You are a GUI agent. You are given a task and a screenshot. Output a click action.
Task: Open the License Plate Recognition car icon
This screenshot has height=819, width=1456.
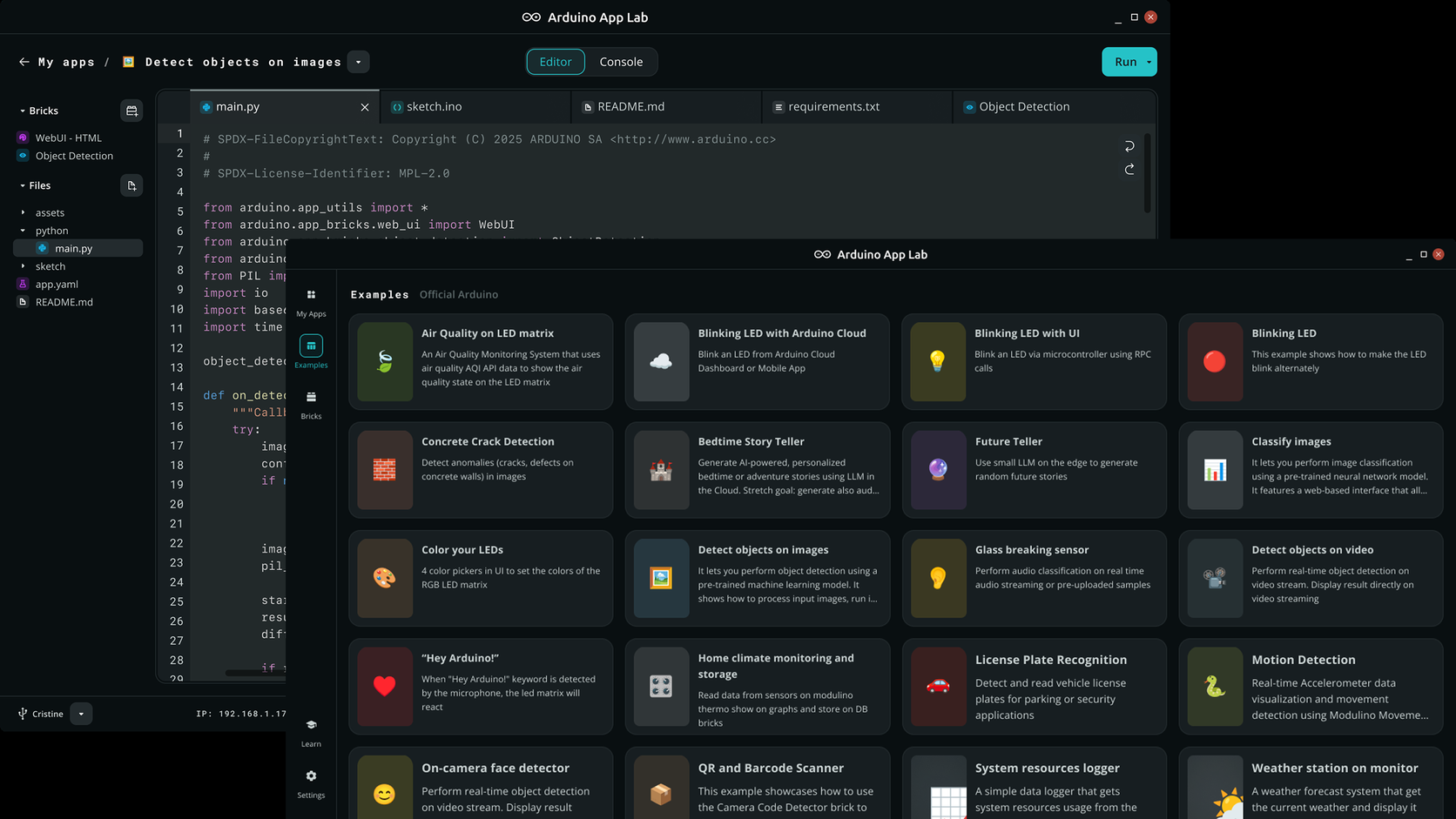pos(938,686)
